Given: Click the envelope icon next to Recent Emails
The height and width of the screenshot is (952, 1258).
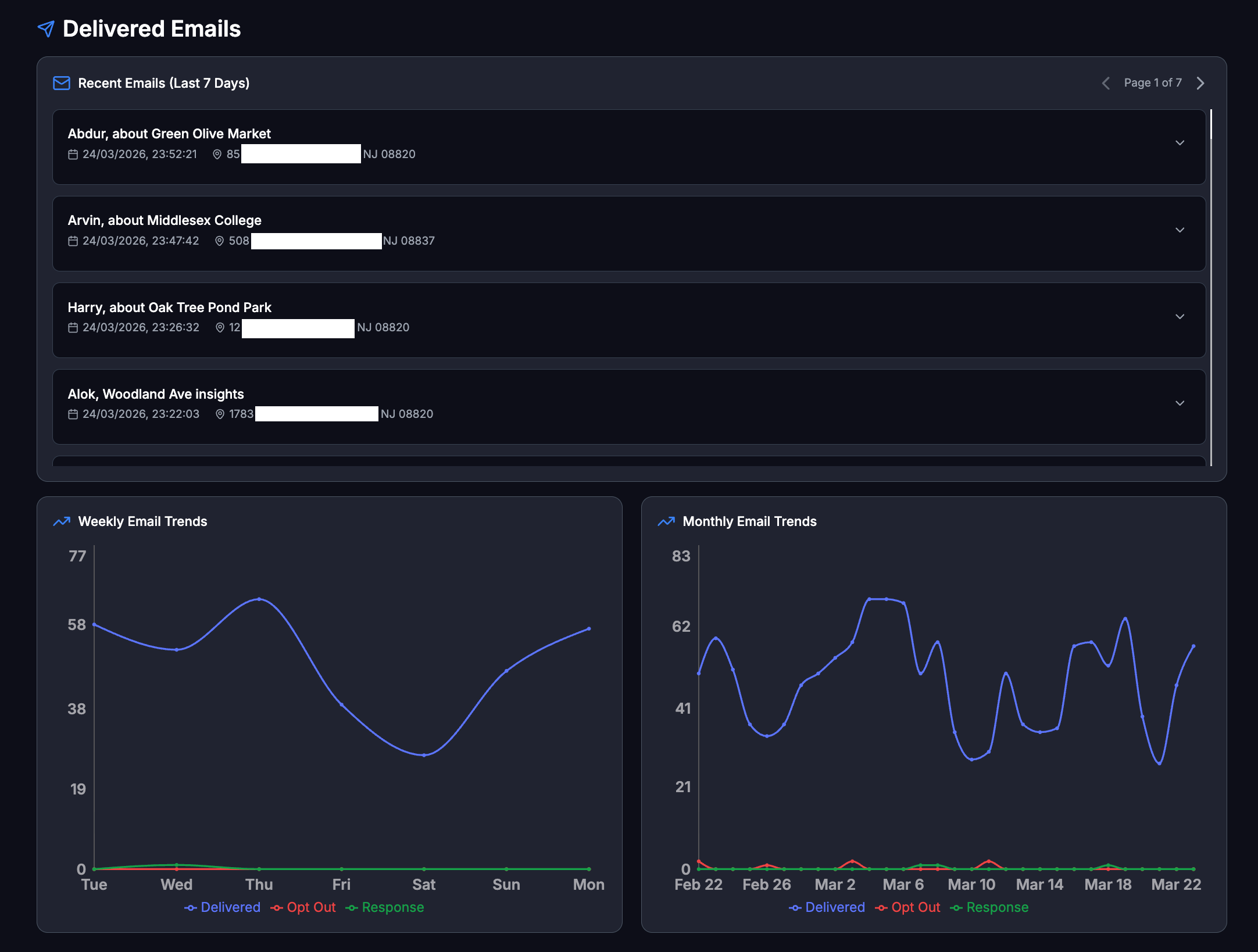Looking at the screenshot, I should tap(62, 83).
